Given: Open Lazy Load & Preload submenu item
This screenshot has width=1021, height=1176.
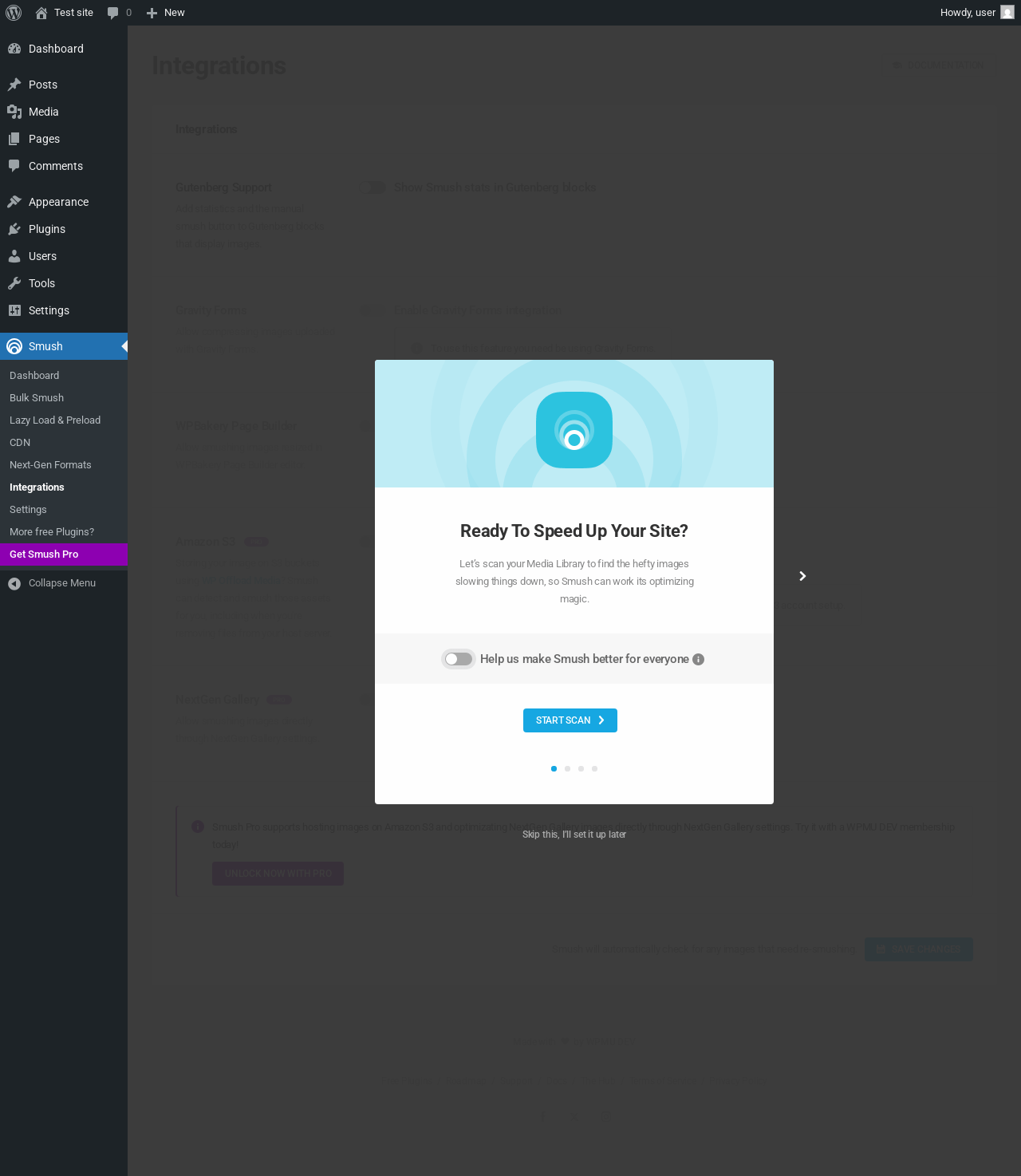Looking at the screenshot, I should pyautogui.click(x=64, y=420).
